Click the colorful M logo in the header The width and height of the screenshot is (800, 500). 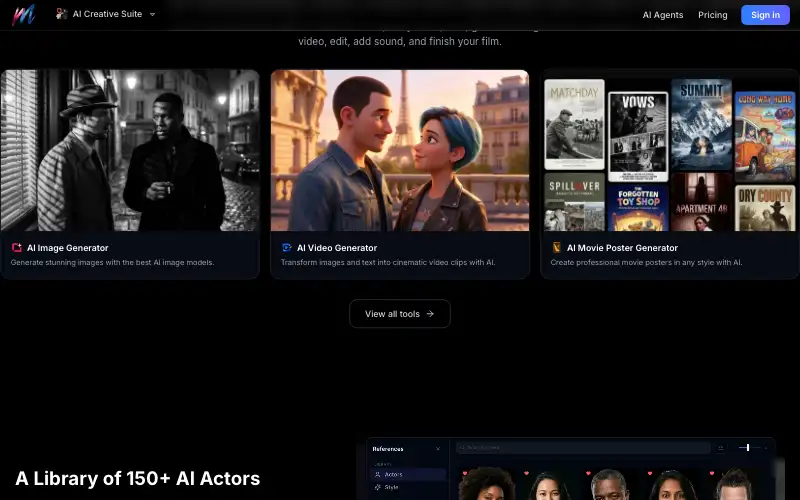tap(23, 15)
